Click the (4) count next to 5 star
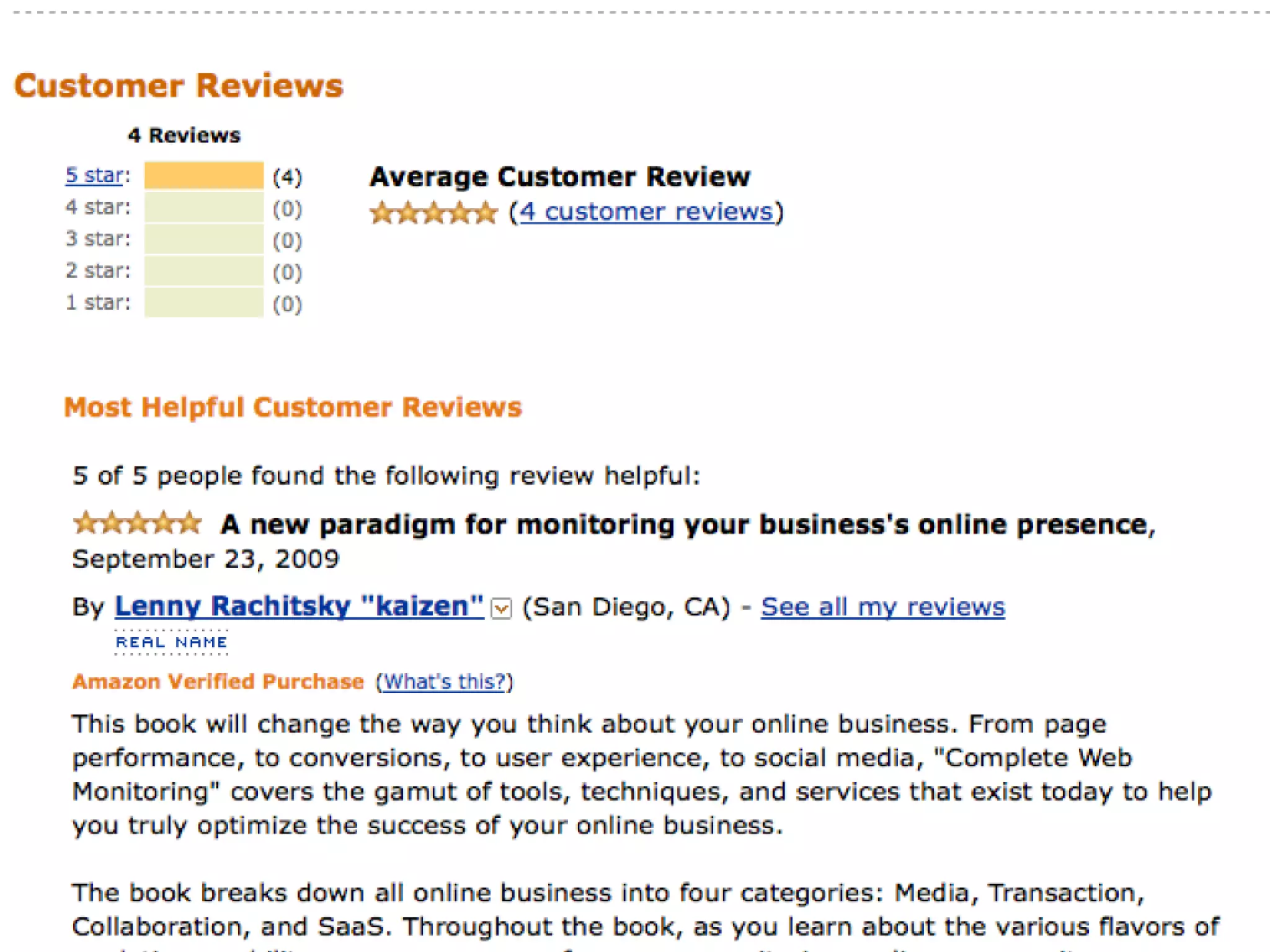 [287, 177]
